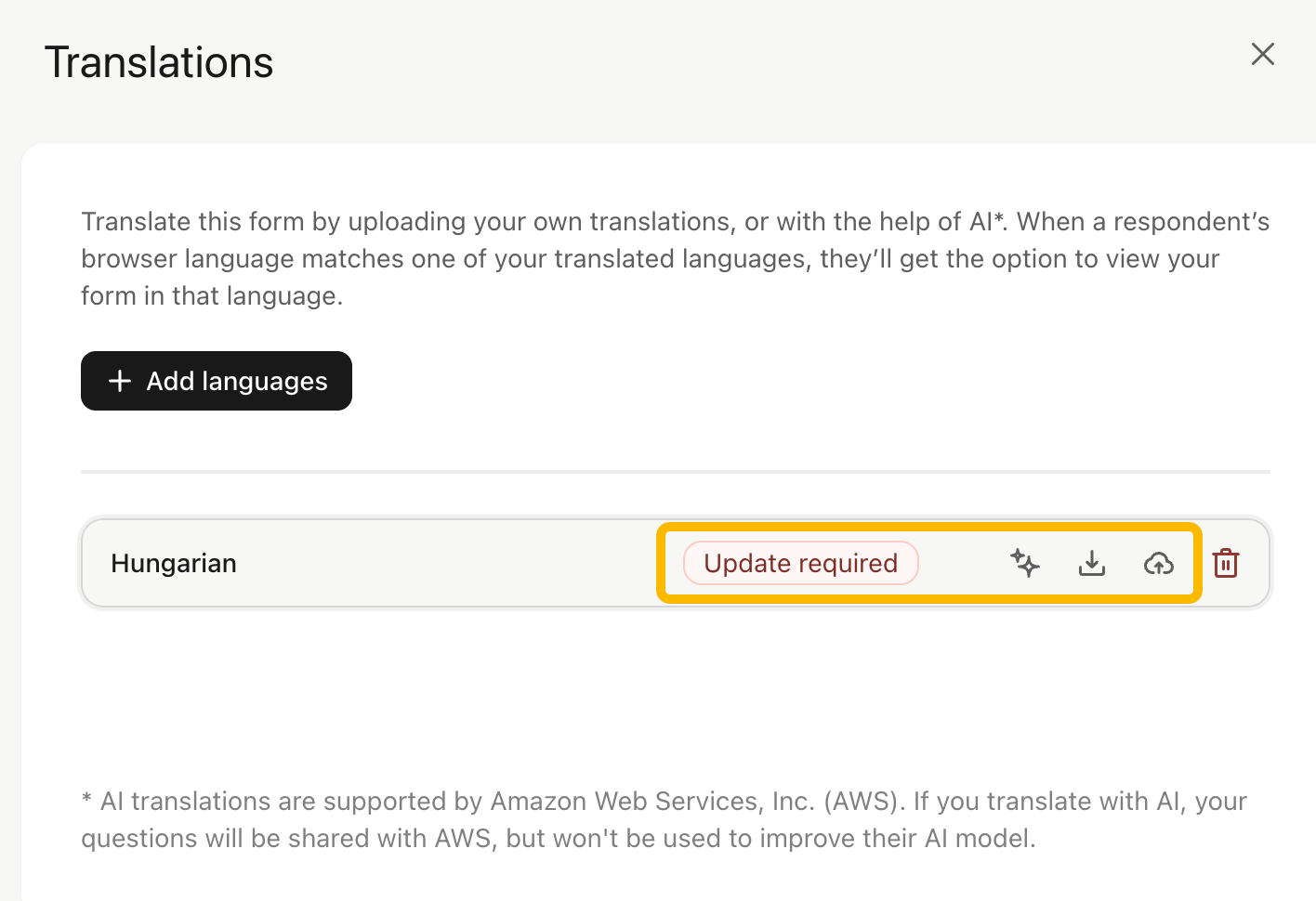Upload a Hungarian translation via cloud icon
This screenshot has width=1316, height=901.
click(x=1159, y=563)
